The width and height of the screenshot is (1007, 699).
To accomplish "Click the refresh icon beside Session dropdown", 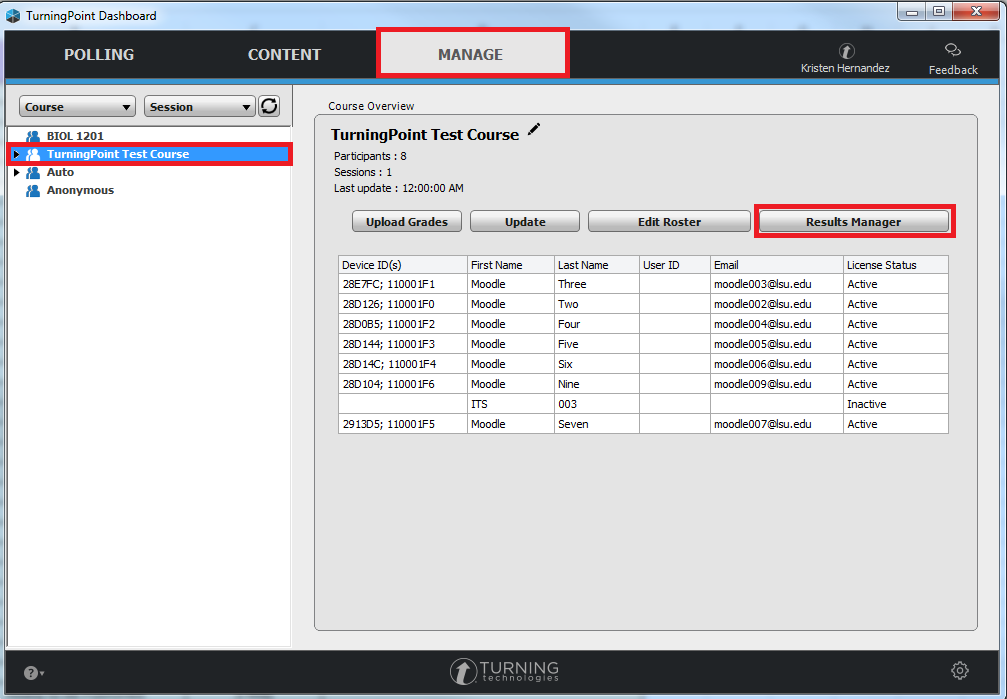I will [269, 106].
